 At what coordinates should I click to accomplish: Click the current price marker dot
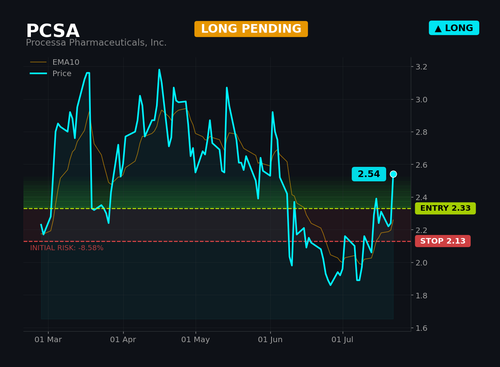tap(393, 174)
